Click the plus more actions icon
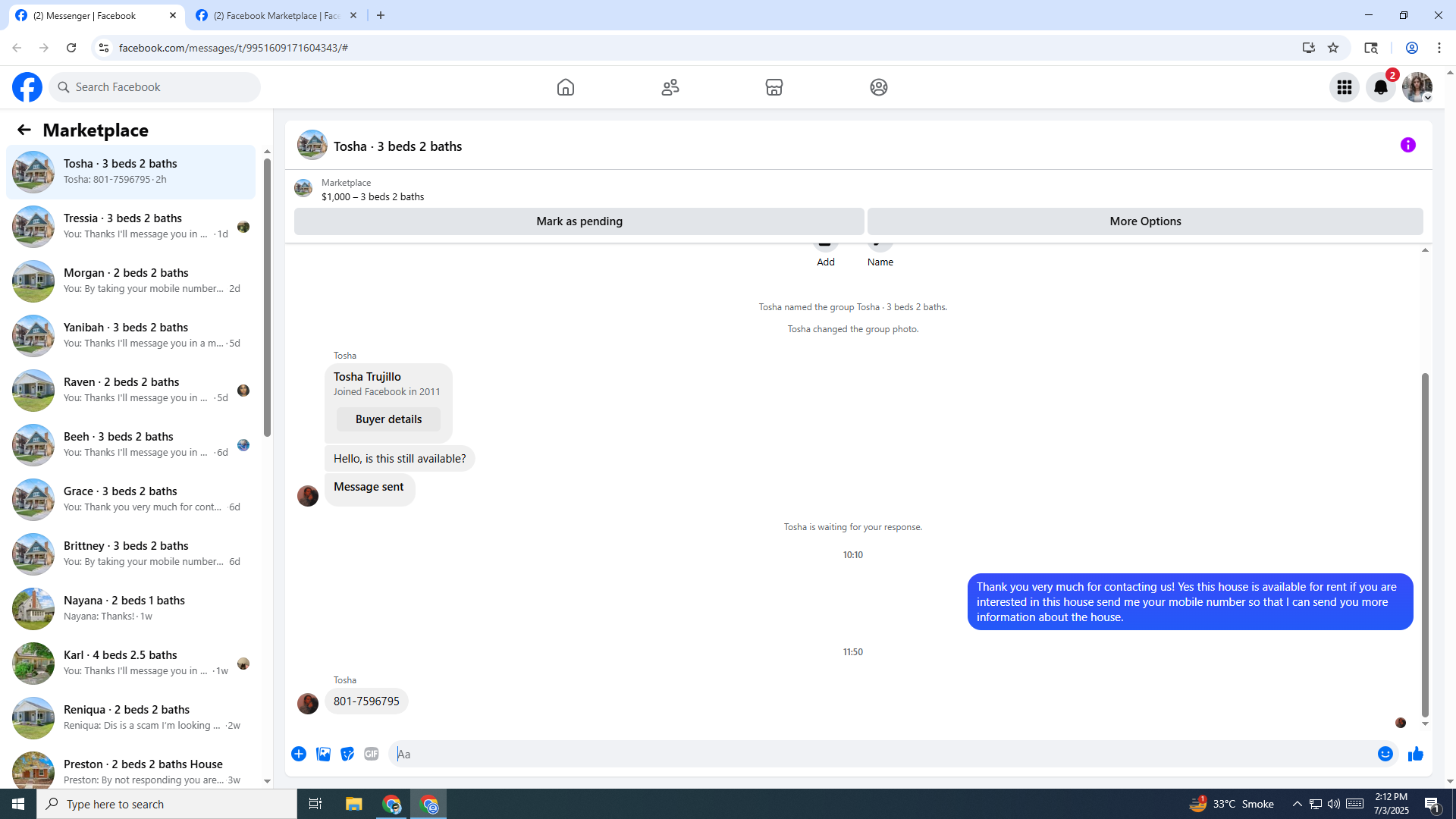This screenshot has width=1456, height=819. 299,754
